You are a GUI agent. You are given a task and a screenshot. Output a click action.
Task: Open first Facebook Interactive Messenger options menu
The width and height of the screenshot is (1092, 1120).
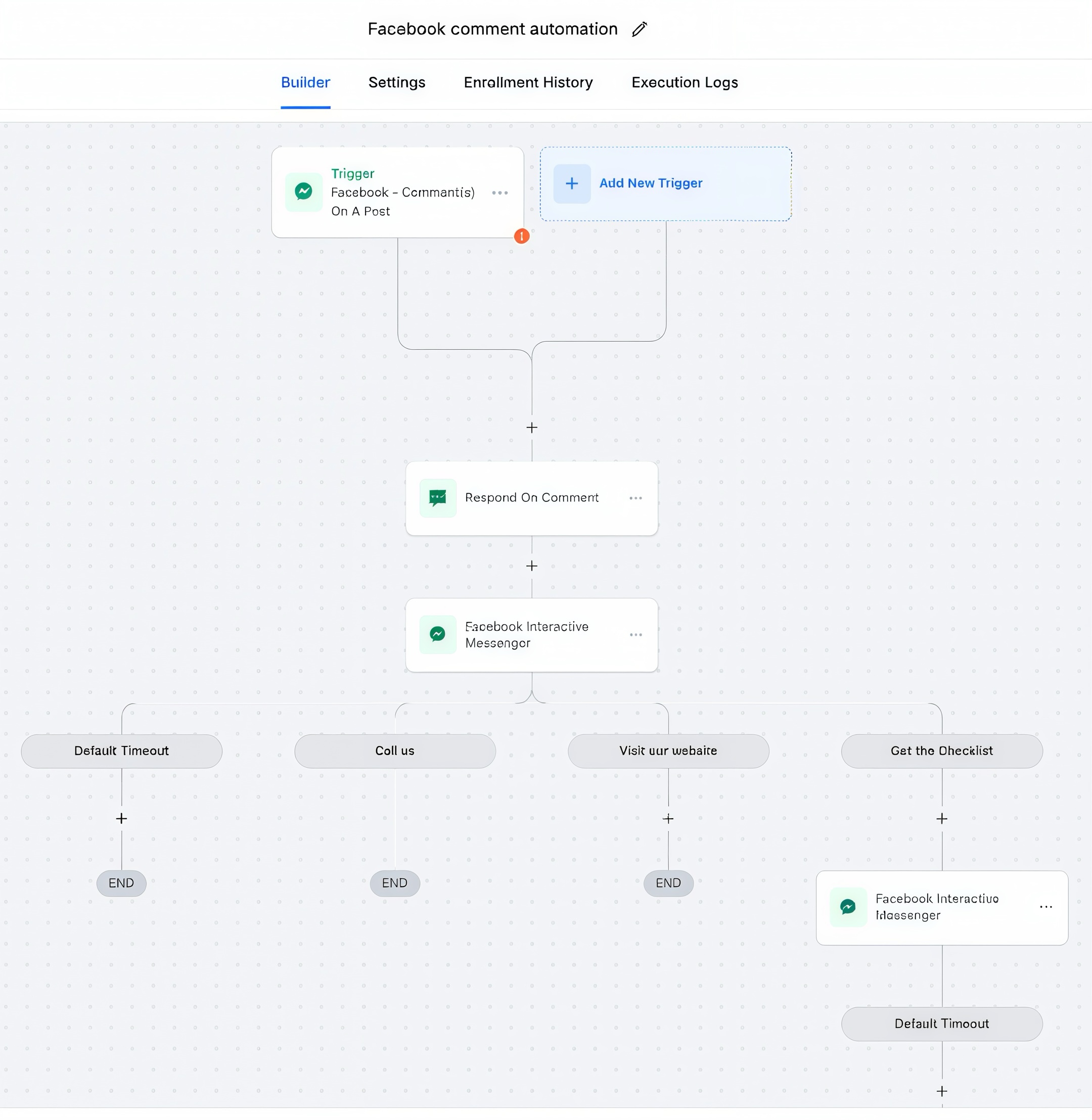pyautogui.click(x=635, y=634)
